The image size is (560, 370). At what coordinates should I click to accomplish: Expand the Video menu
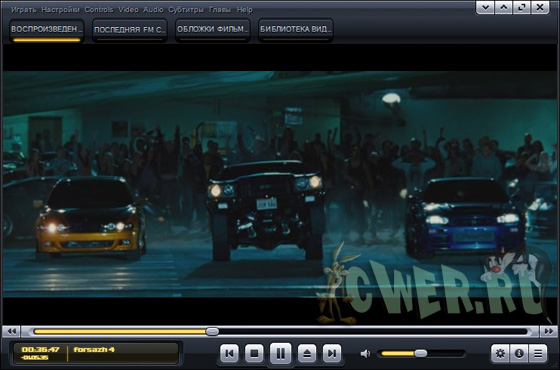[128, 10]
